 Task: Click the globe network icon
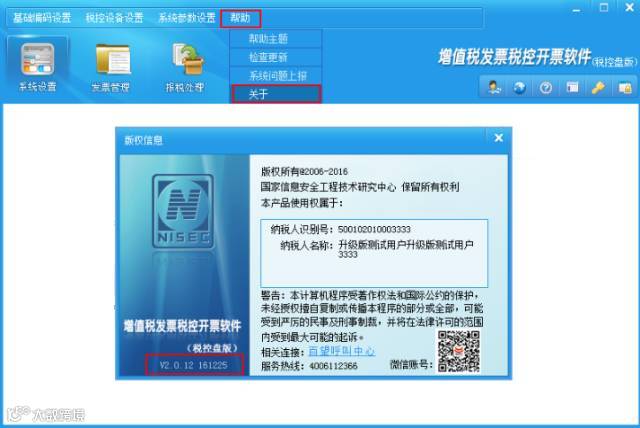520,88
